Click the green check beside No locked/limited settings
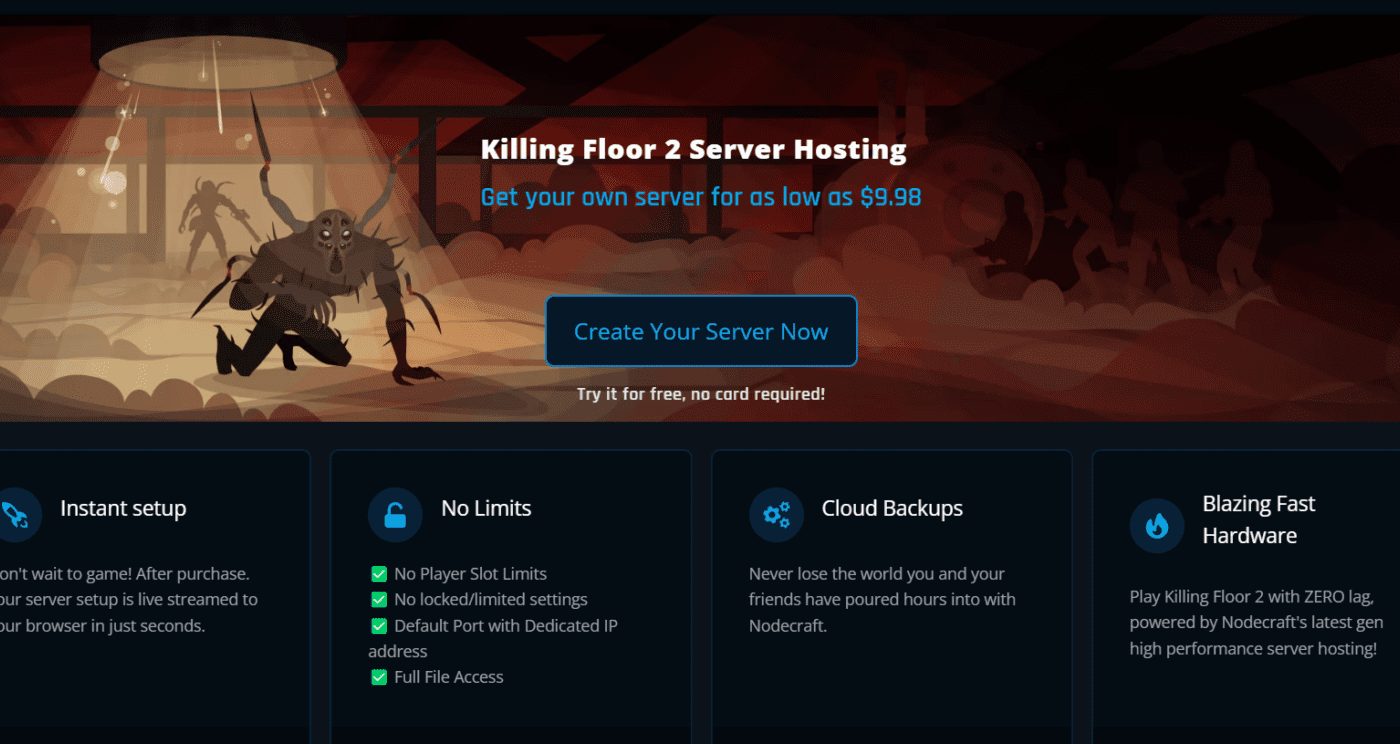 point(379,600)
